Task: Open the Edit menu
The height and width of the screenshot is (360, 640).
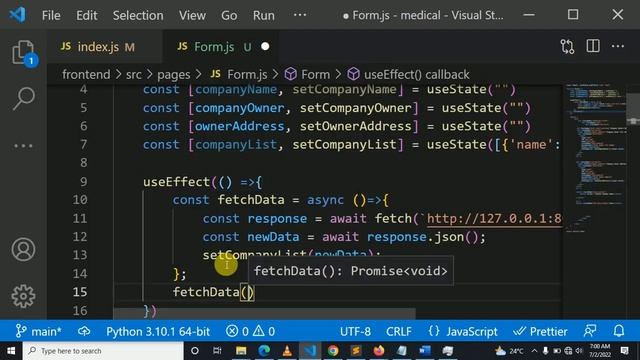Action: coord(87,16)
